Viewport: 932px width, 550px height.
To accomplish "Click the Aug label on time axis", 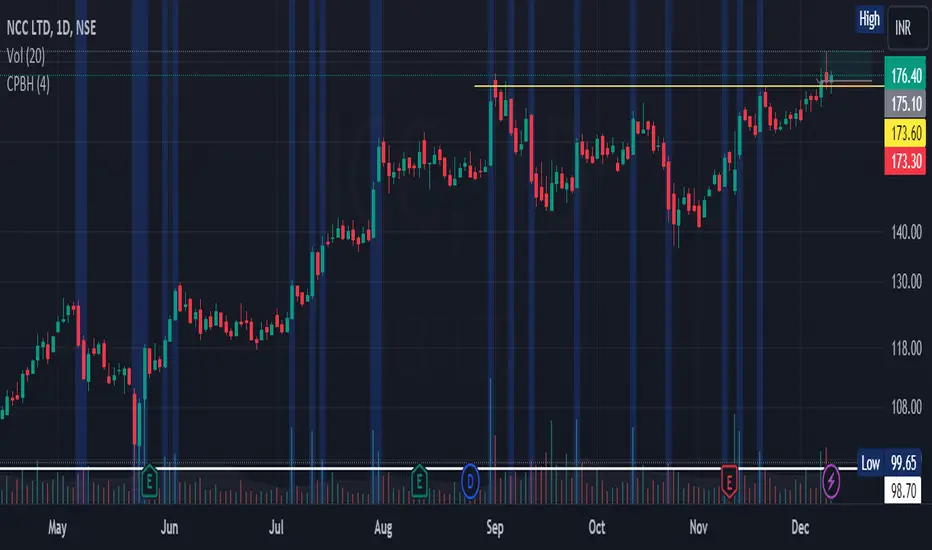I will (x=383, y=527).
